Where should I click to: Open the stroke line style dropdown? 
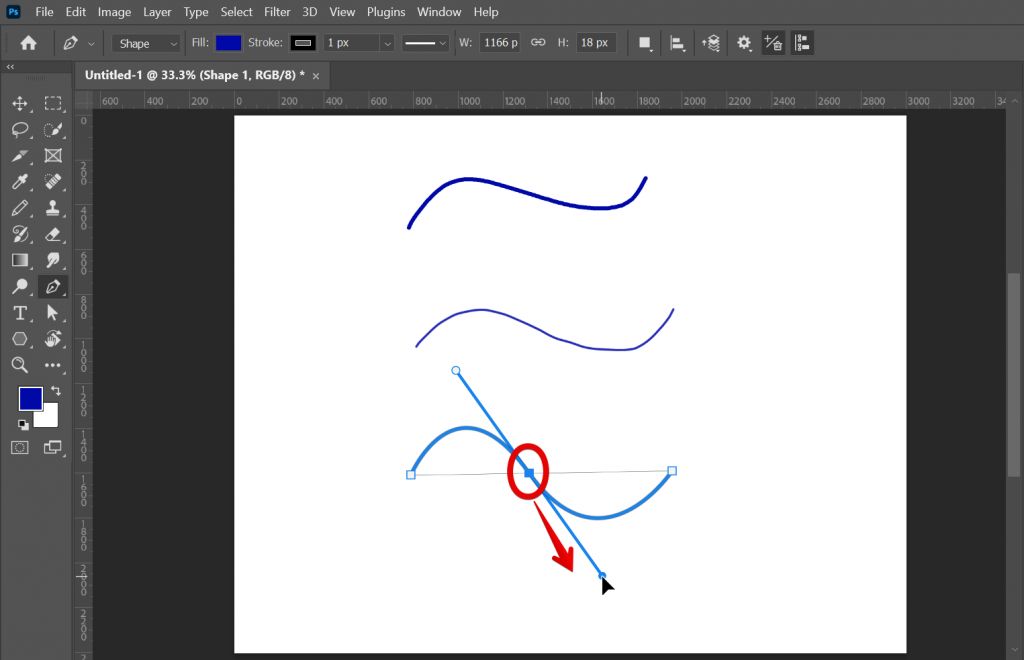pos(427,42)
